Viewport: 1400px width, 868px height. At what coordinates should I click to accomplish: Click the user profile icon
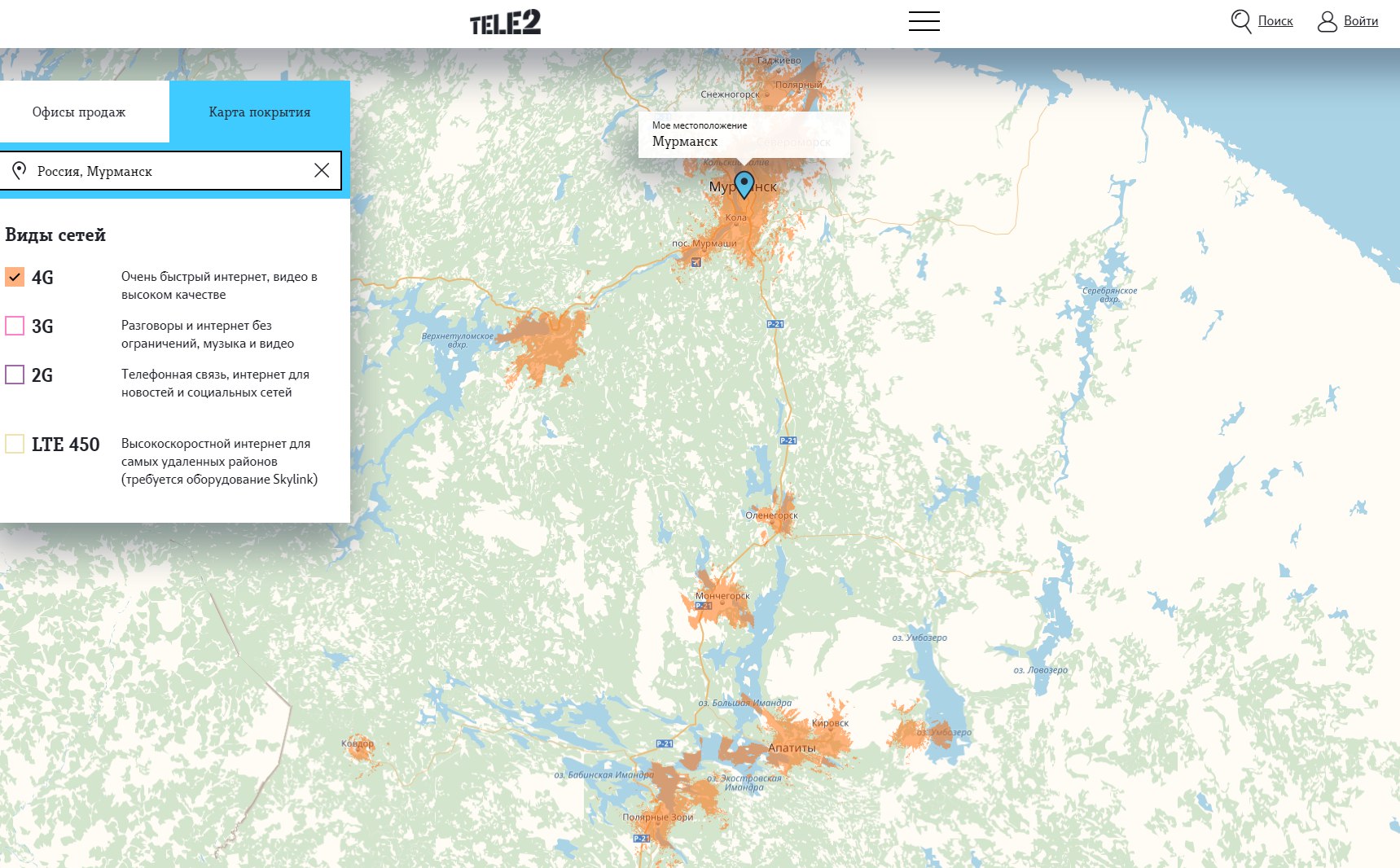point(1327,21)
